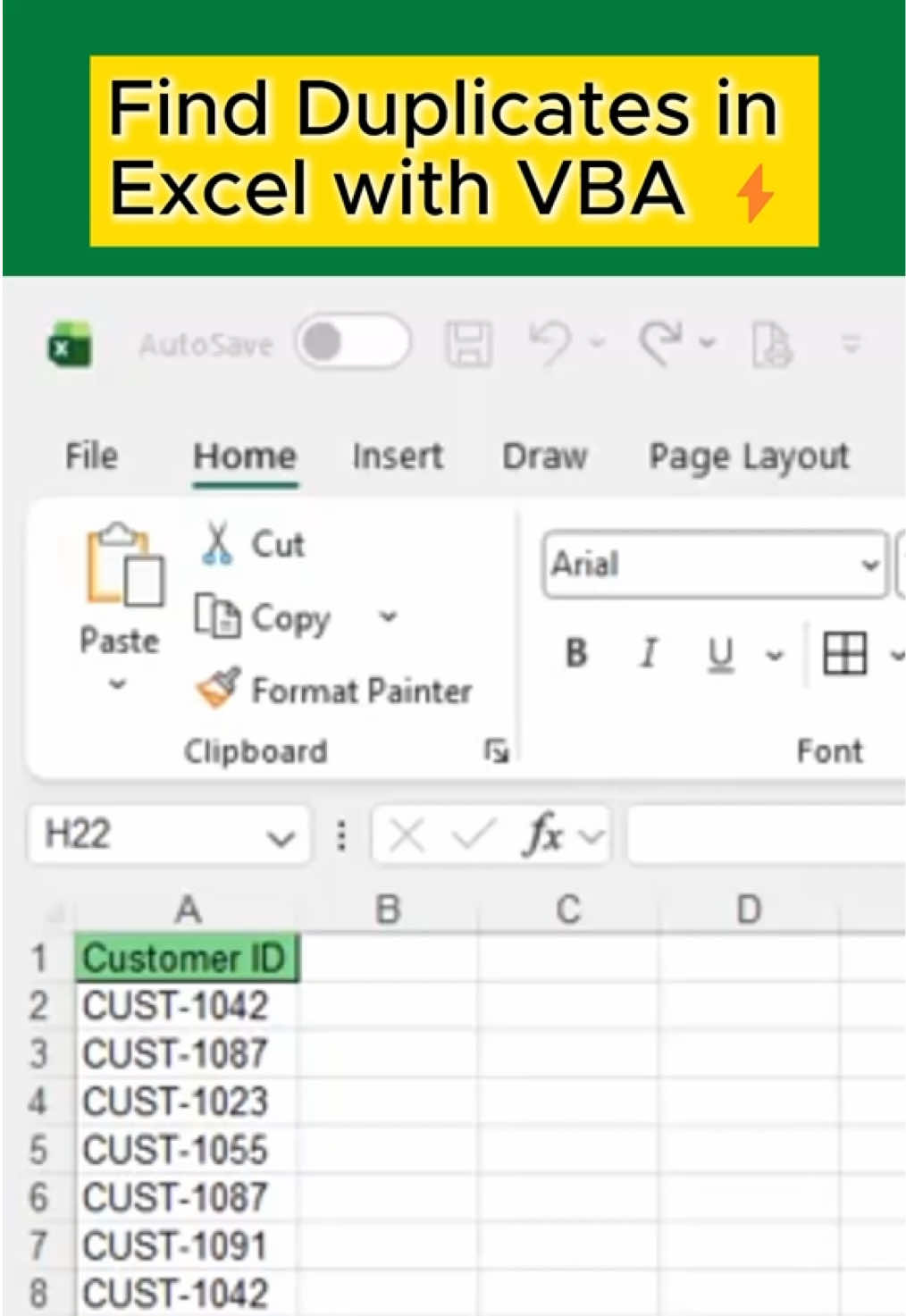Screen dimensions: 906x1316
Task: Expand the Copy options dropdown
Action: click(388, 616)
